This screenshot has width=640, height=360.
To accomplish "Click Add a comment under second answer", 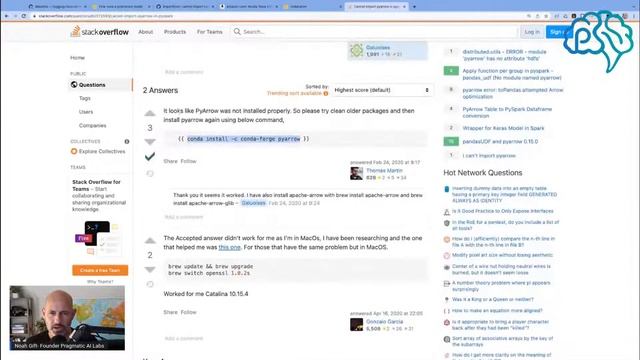I will 184,338.
